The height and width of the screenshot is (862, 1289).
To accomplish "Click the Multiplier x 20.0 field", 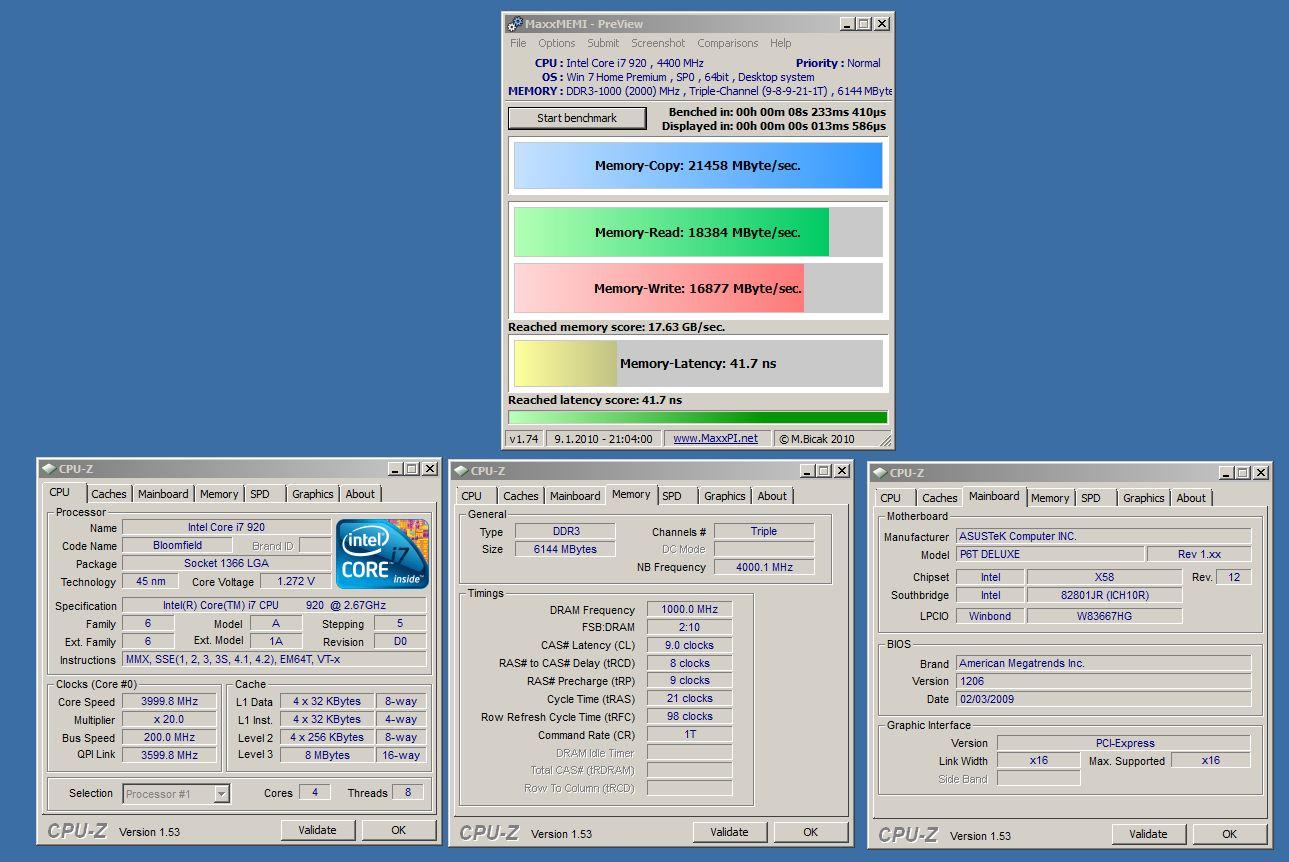I will (x=170, y=720).
